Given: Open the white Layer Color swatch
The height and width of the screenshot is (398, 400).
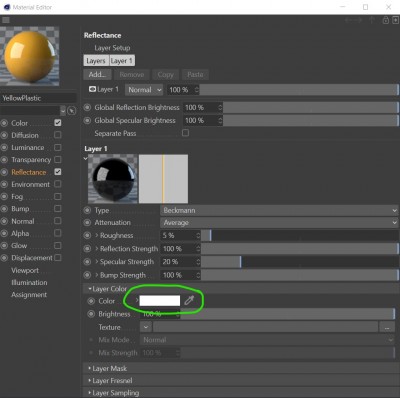Looking at the screenshot, I should tap(160, 300).
